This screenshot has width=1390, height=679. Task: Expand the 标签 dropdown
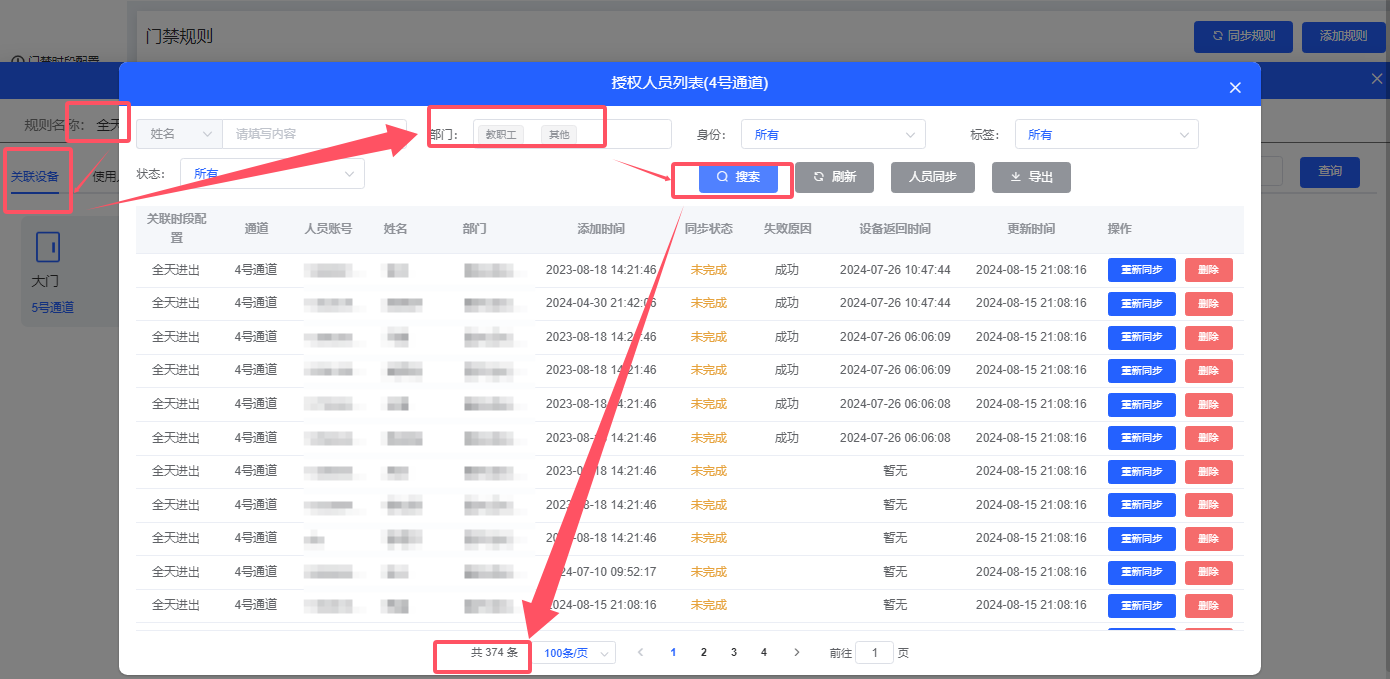point(1106,134)
